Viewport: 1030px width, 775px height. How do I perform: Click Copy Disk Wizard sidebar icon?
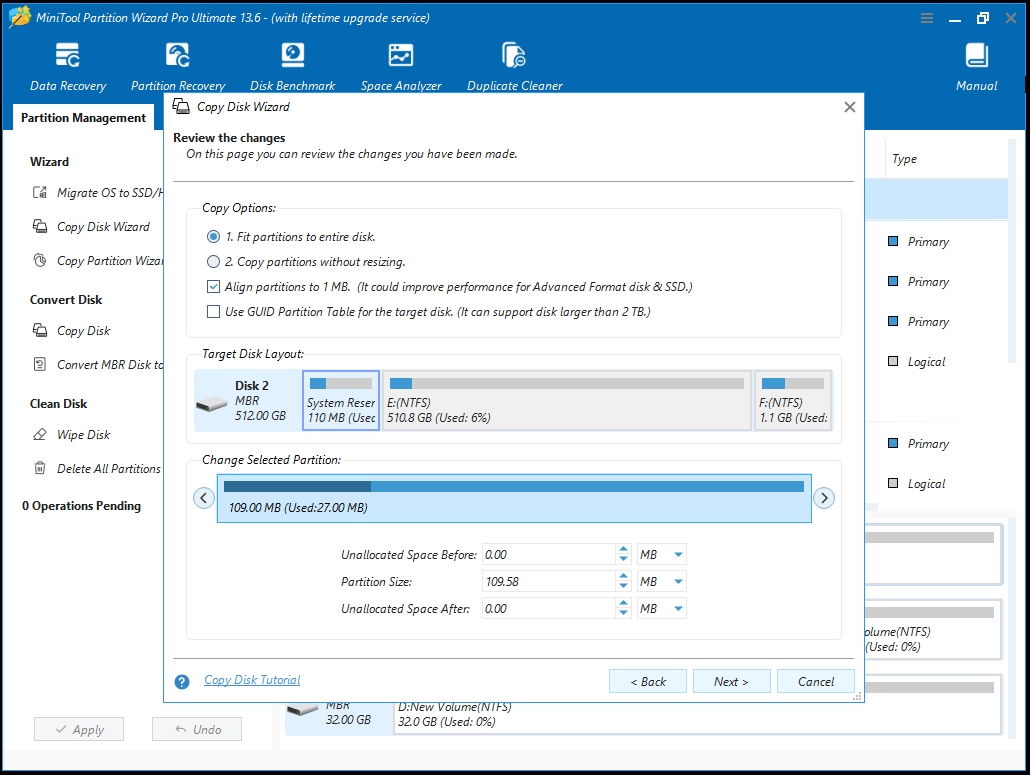click(x=40, y=227)
